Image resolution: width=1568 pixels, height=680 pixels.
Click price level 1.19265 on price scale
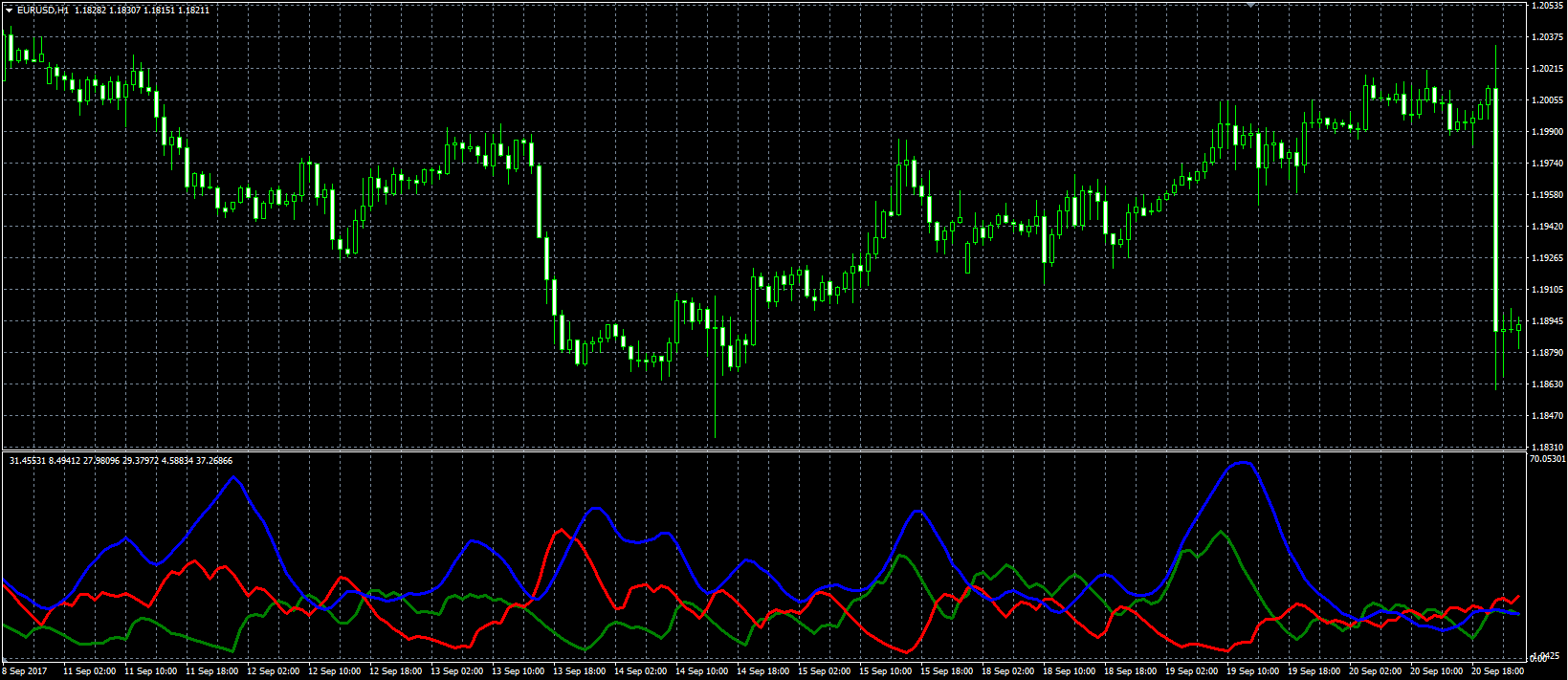click(x=1547, y=258)
